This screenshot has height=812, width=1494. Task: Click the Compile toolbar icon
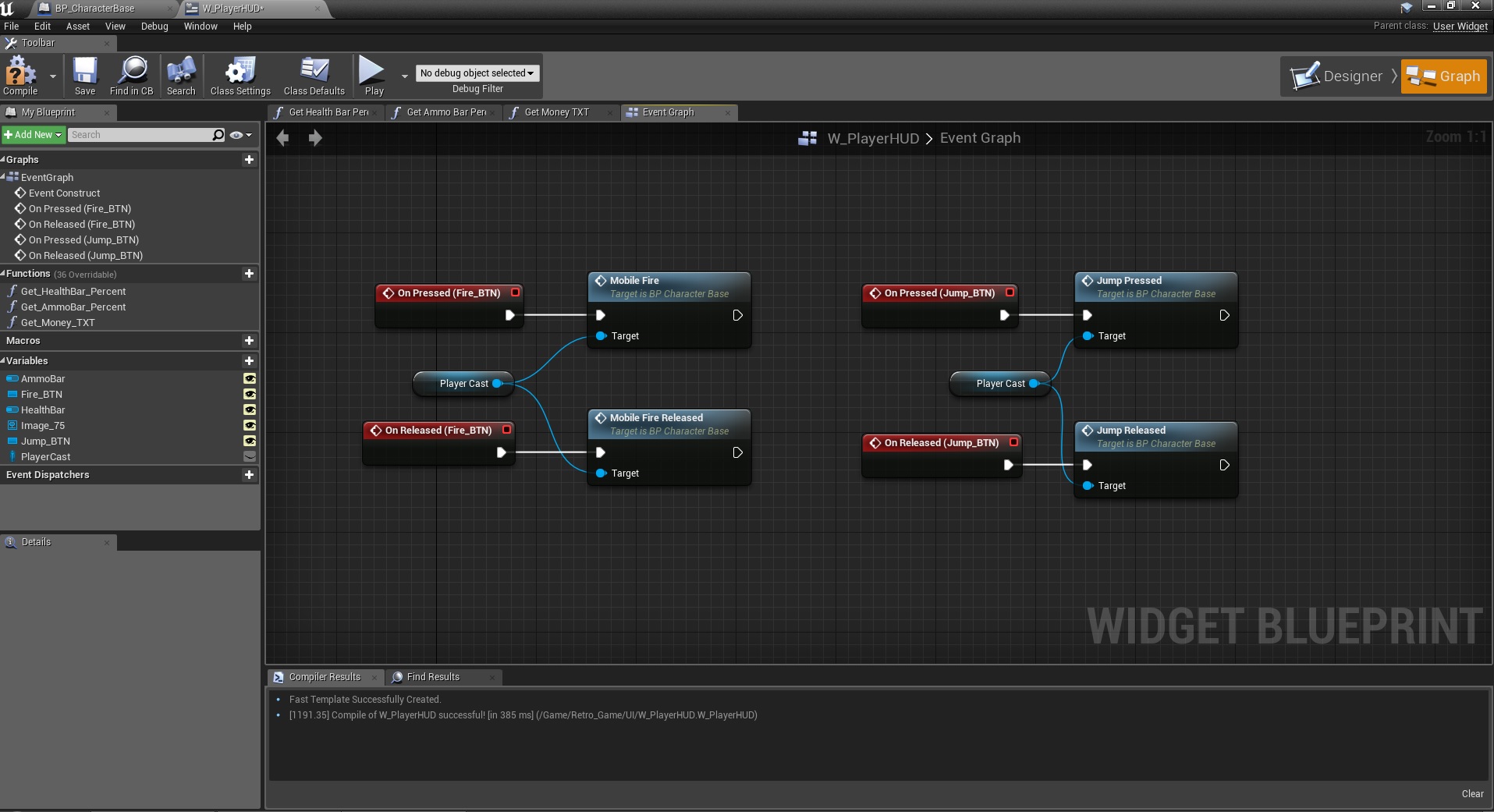[20, 76]
